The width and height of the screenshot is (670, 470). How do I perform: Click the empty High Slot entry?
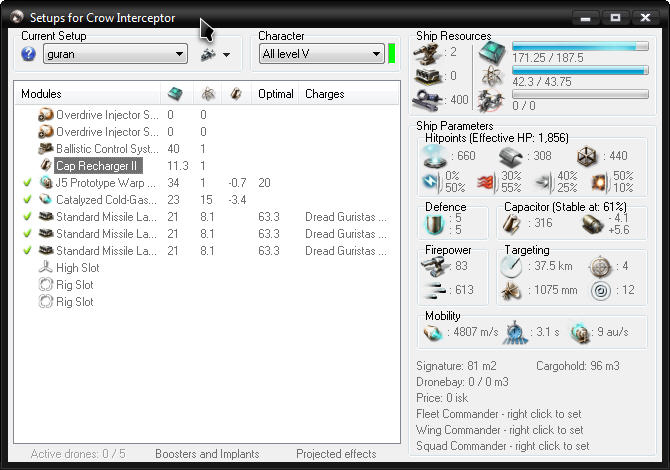pos(77,268)
